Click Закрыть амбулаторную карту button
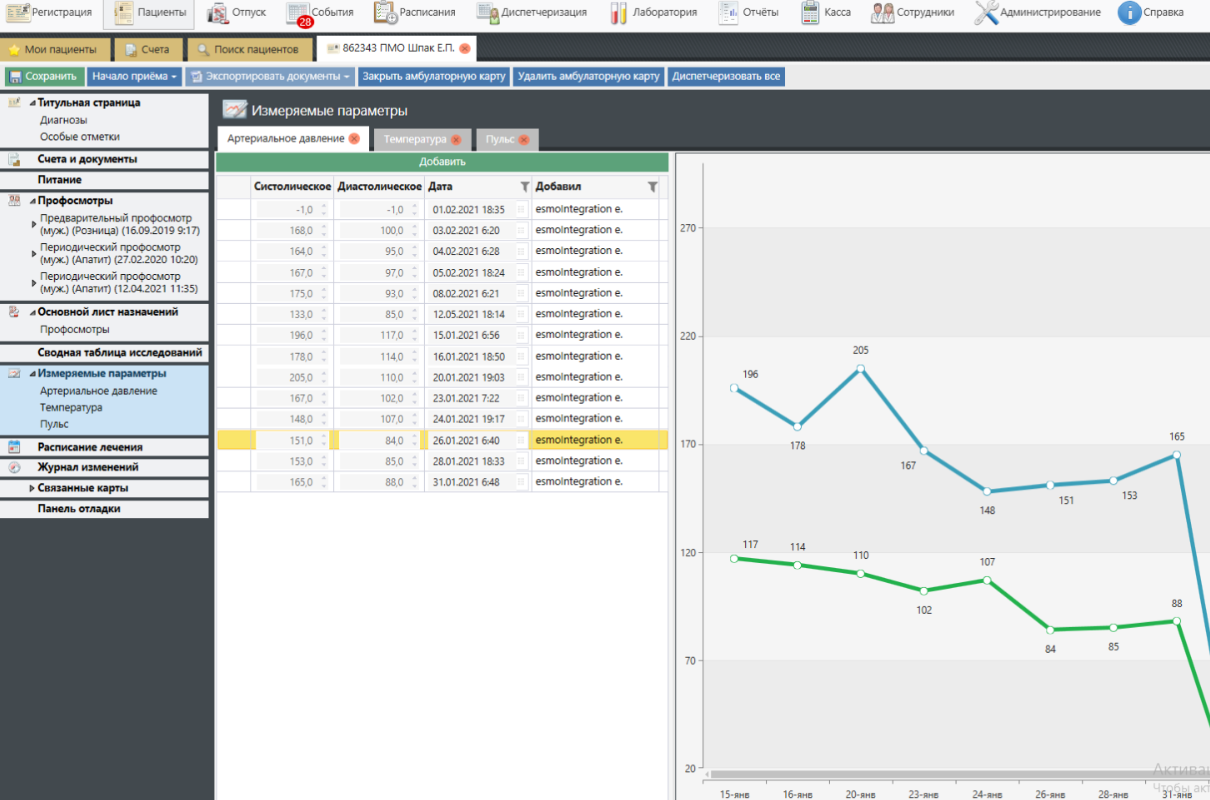Image resolution: width=1210 pixels, height=800 pixels. point(434,77)
